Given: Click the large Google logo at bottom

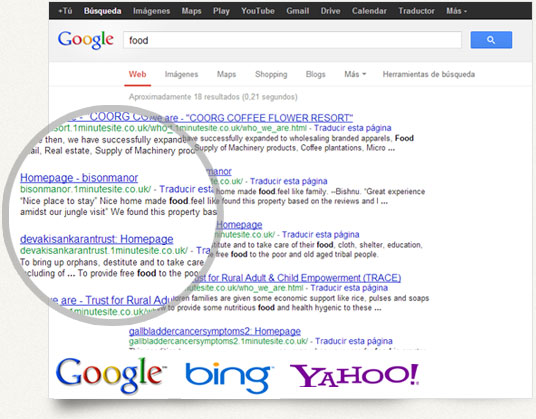Looking at the screenshot, I should pos(111,375).
